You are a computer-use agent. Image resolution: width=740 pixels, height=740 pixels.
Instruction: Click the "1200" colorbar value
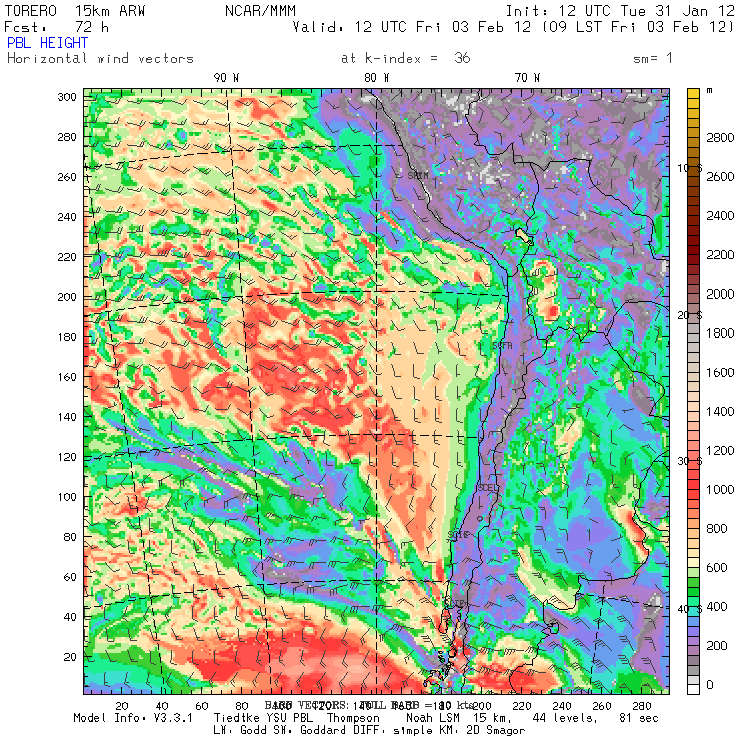(x=720, y=451)
